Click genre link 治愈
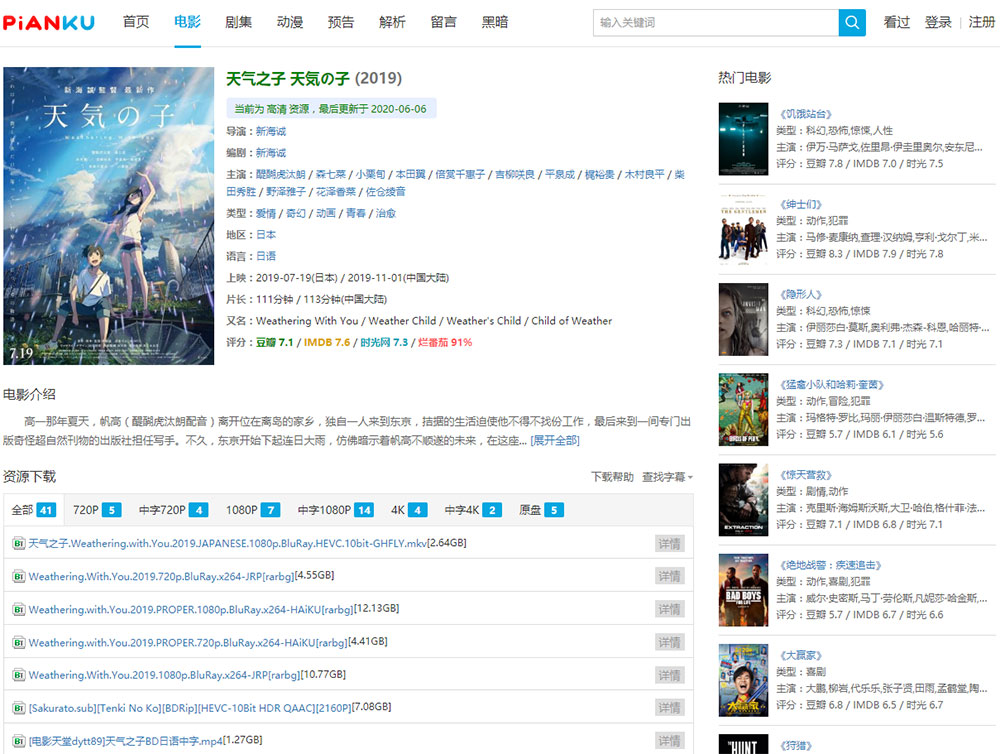This screenshot has width=1000, height=754. coord(386,213)
